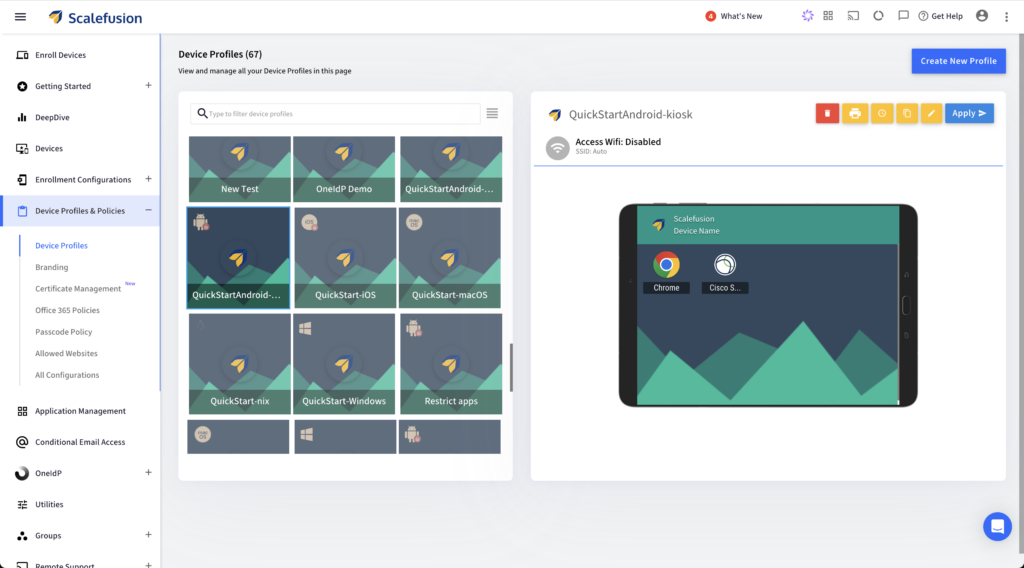Select the QuickStart-Windows profile tile

point(344,364)
